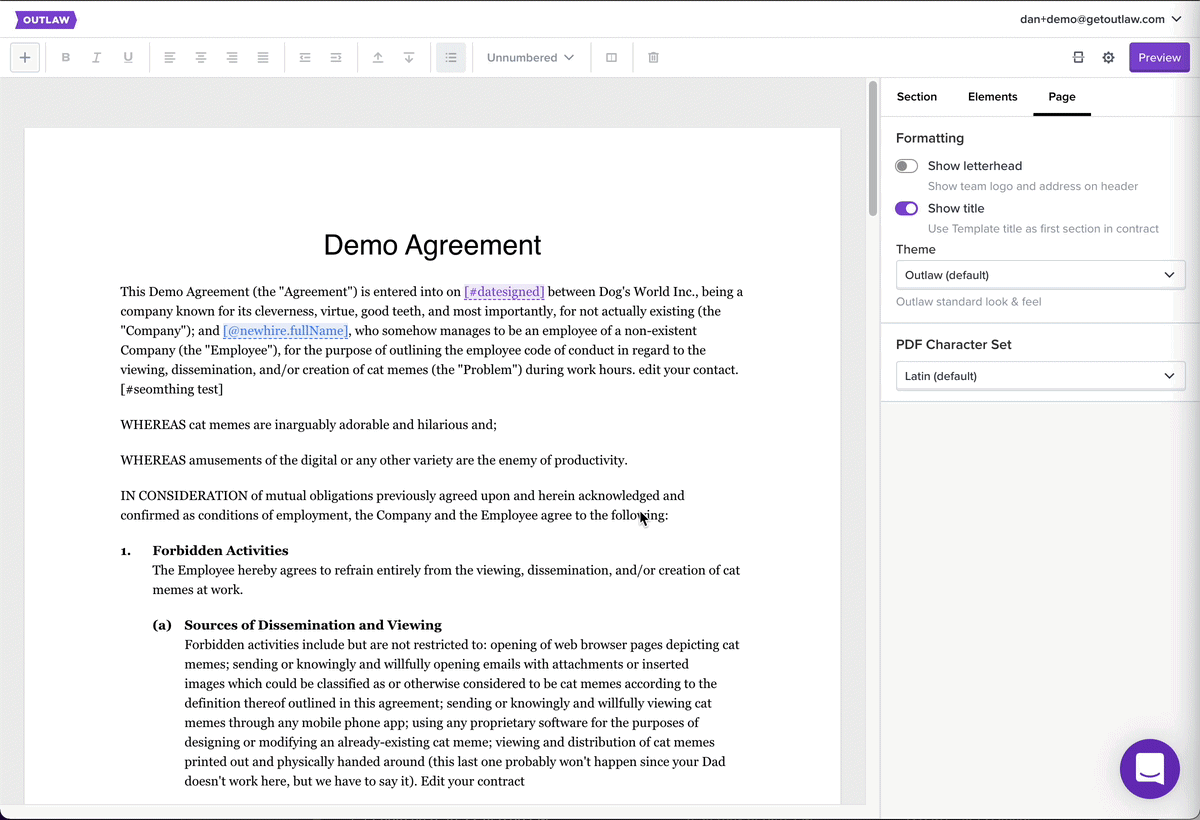Align text right

click(x=232, y=58)
